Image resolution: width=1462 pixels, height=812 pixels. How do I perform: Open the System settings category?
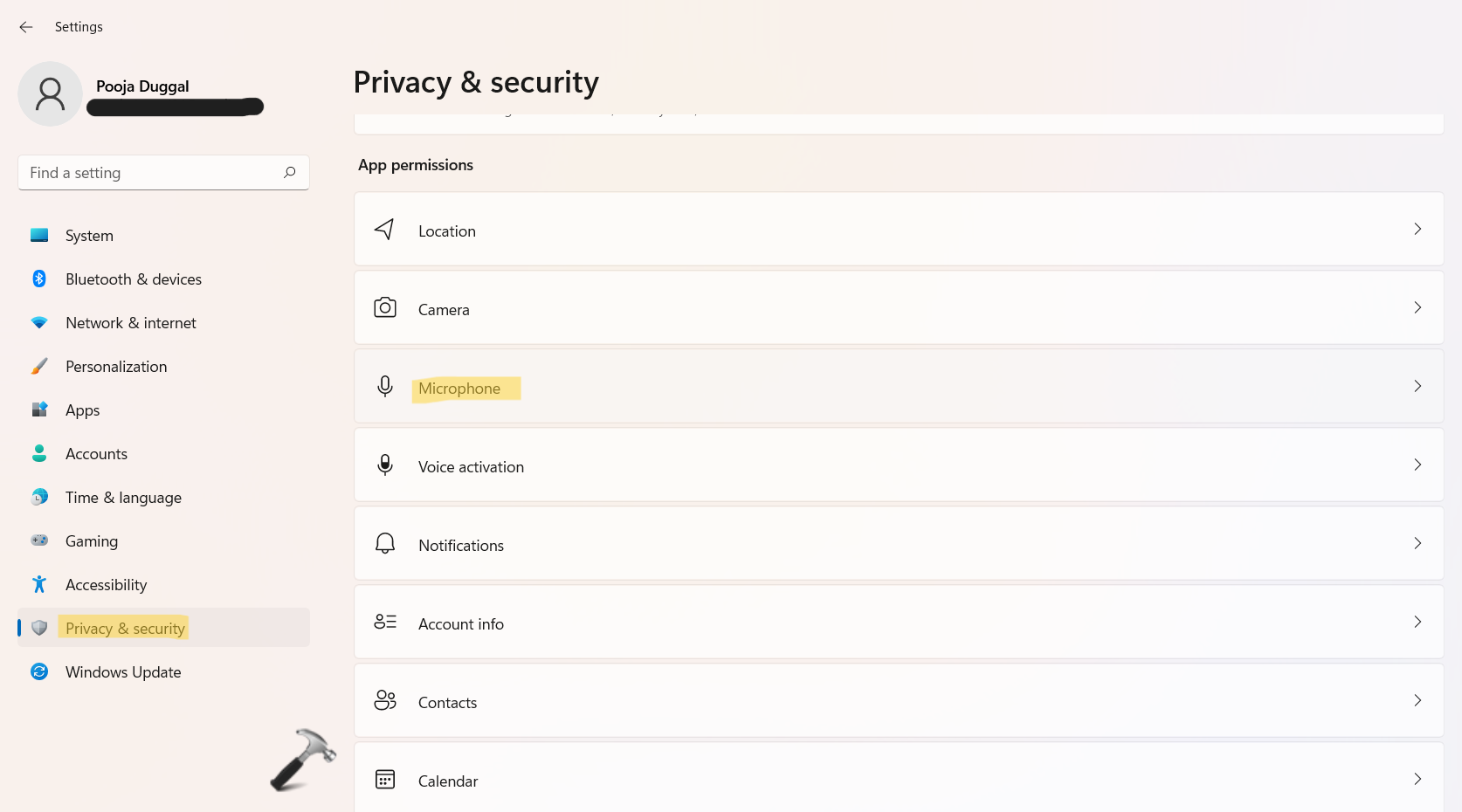[89, 236]
